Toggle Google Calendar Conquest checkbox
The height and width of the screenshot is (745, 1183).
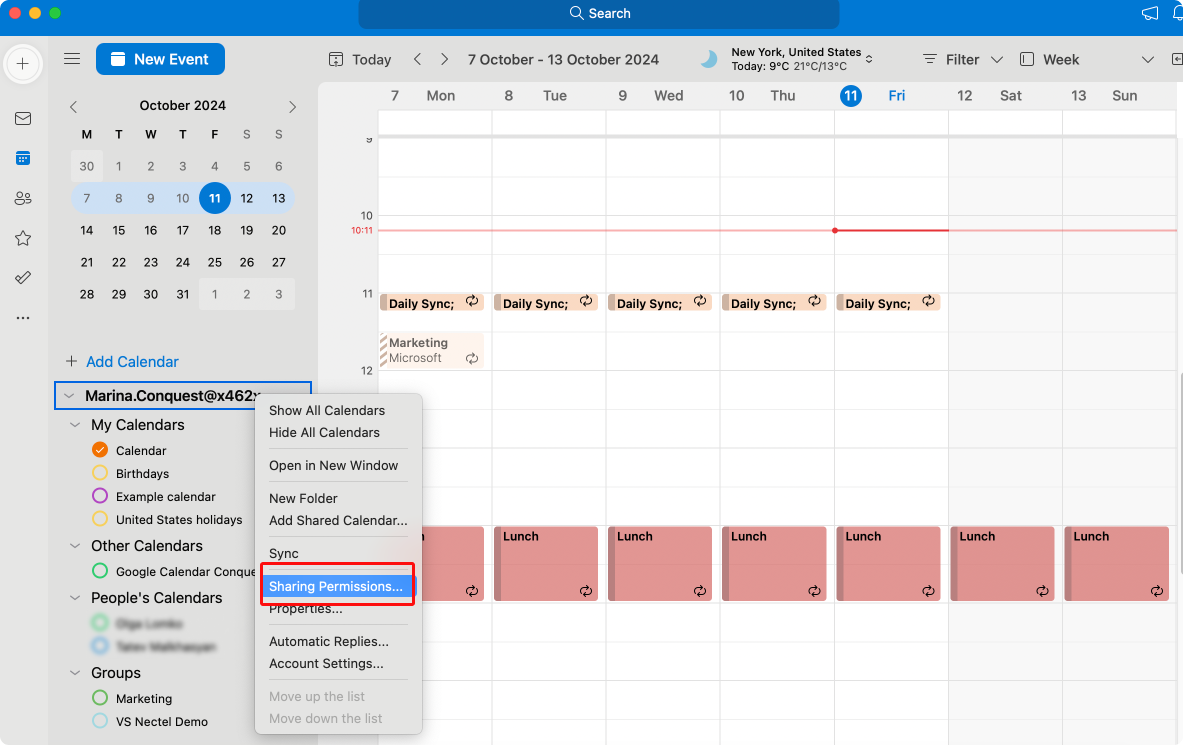pyautogui.click(x=100, y=571)
